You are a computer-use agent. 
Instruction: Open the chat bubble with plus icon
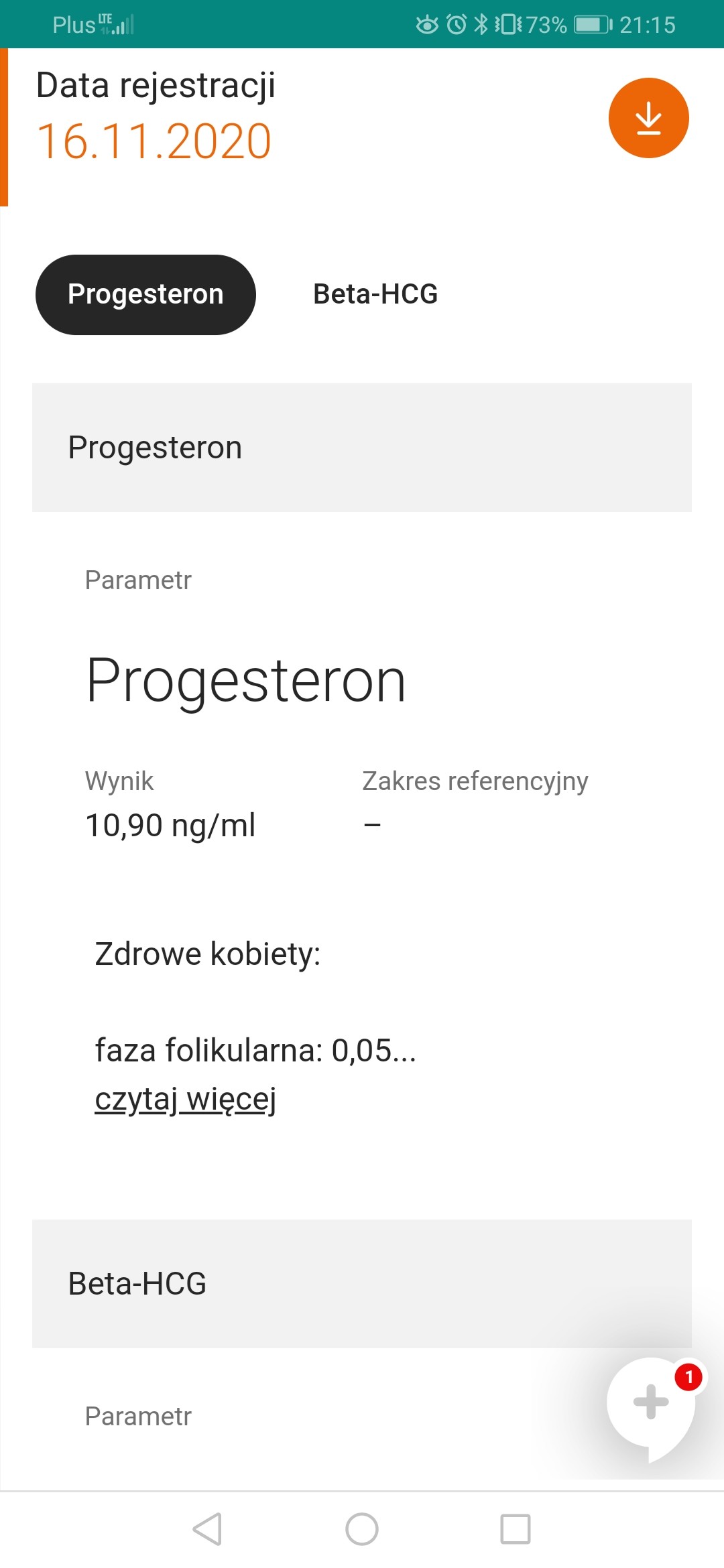point(649,1402)
